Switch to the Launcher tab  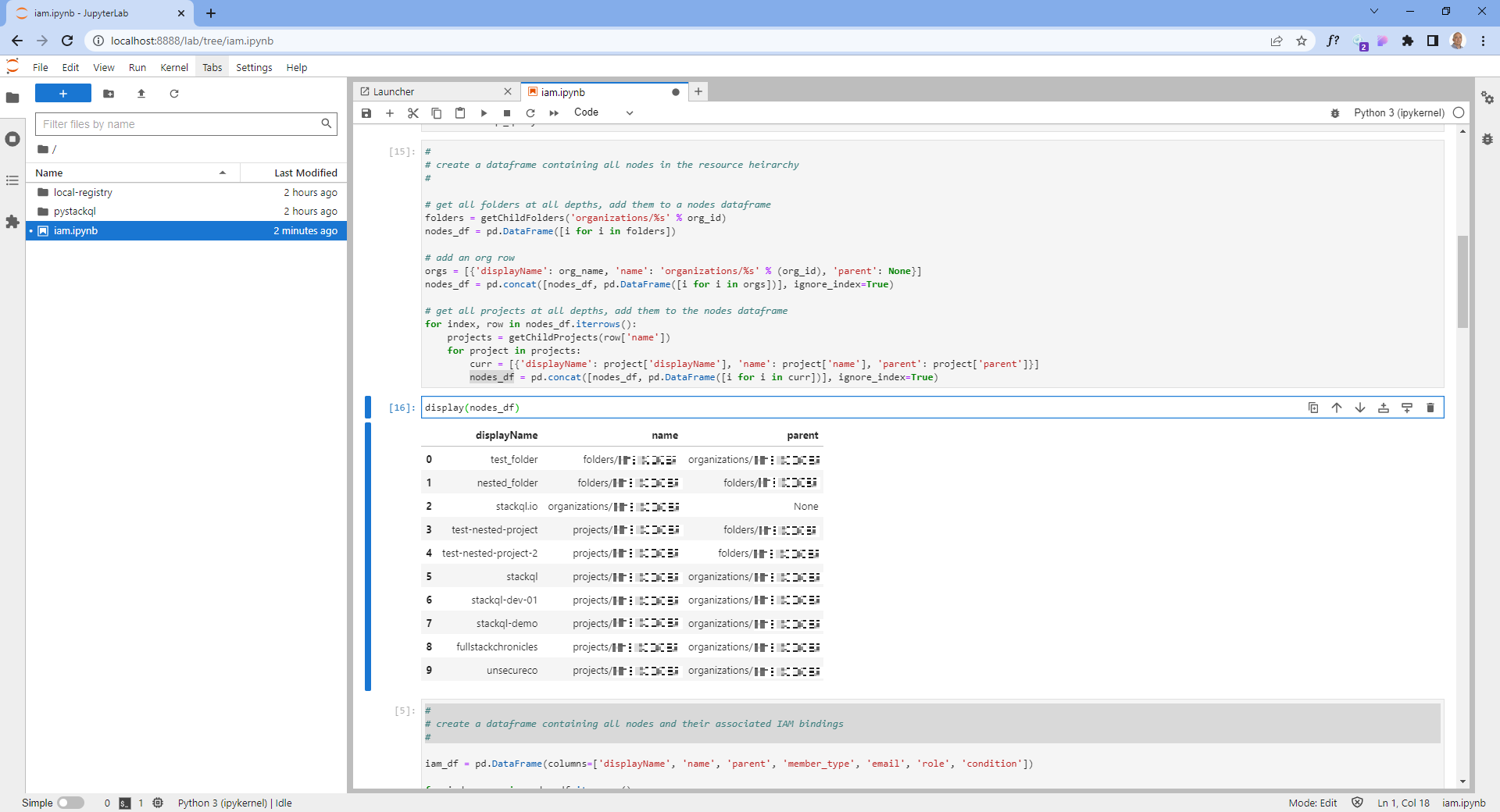[x=393, y=91]
